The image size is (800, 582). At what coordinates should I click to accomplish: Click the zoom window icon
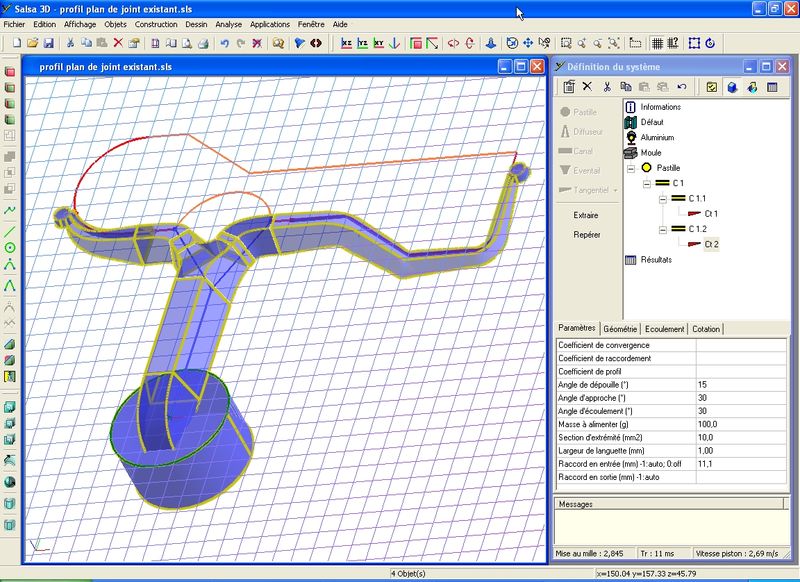pyautogui.click(x=566, y=43)
